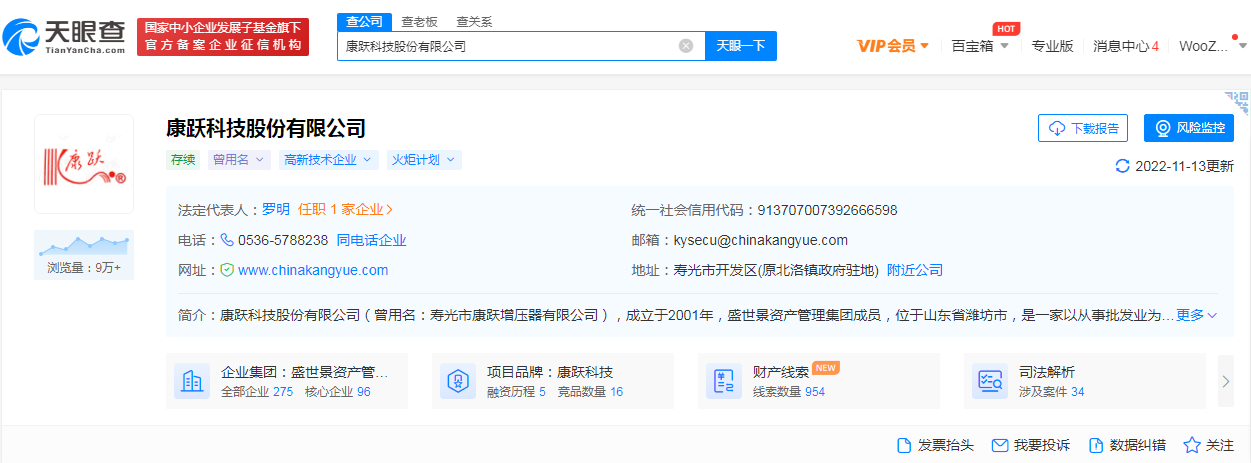Click the phone icon next to 0536-5788238

[227, 240]
